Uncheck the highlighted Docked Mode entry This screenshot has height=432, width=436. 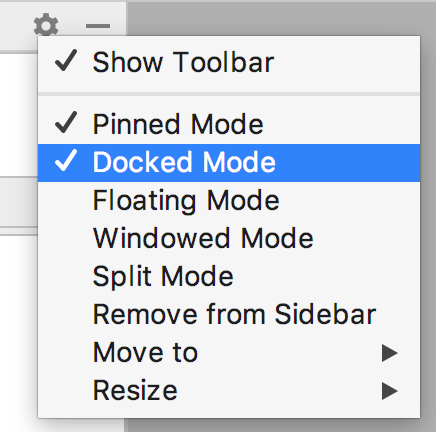[229, 163]
